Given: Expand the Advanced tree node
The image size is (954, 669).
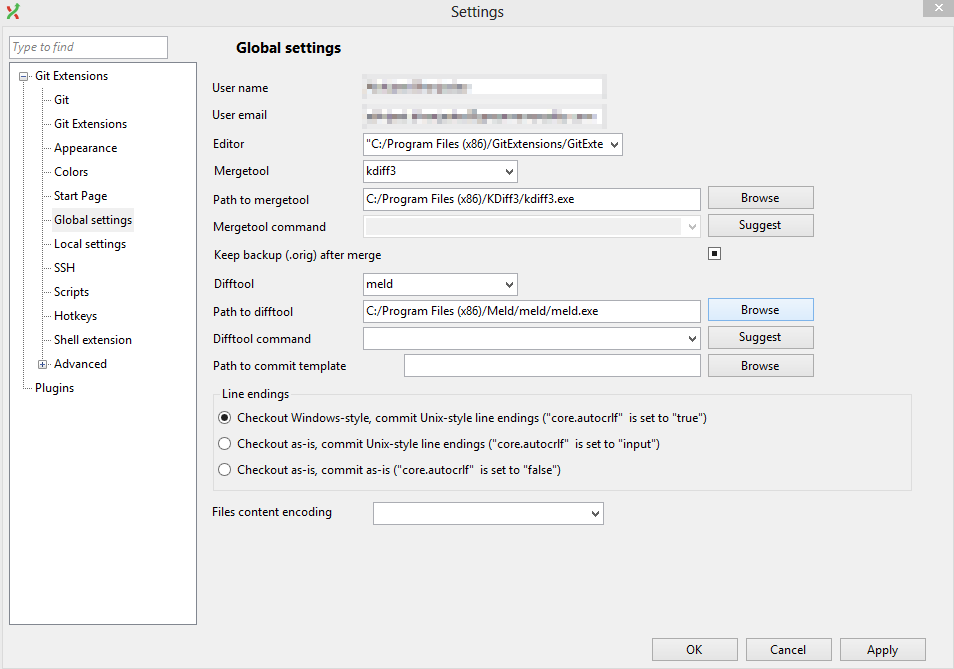Looking at the screenshot, I should tap(43, 364).
